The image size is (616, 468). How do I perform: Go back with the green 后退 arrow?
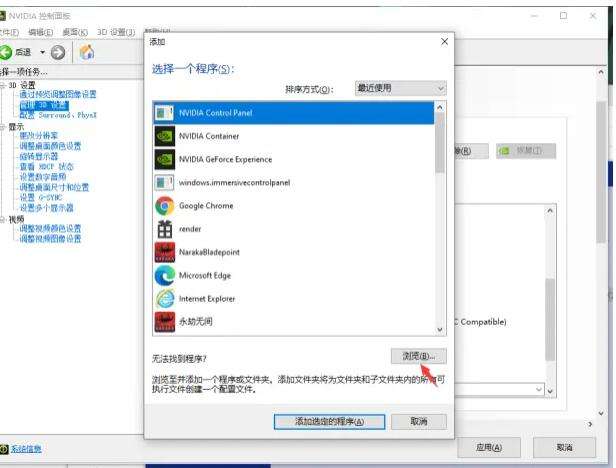[6, 52]
